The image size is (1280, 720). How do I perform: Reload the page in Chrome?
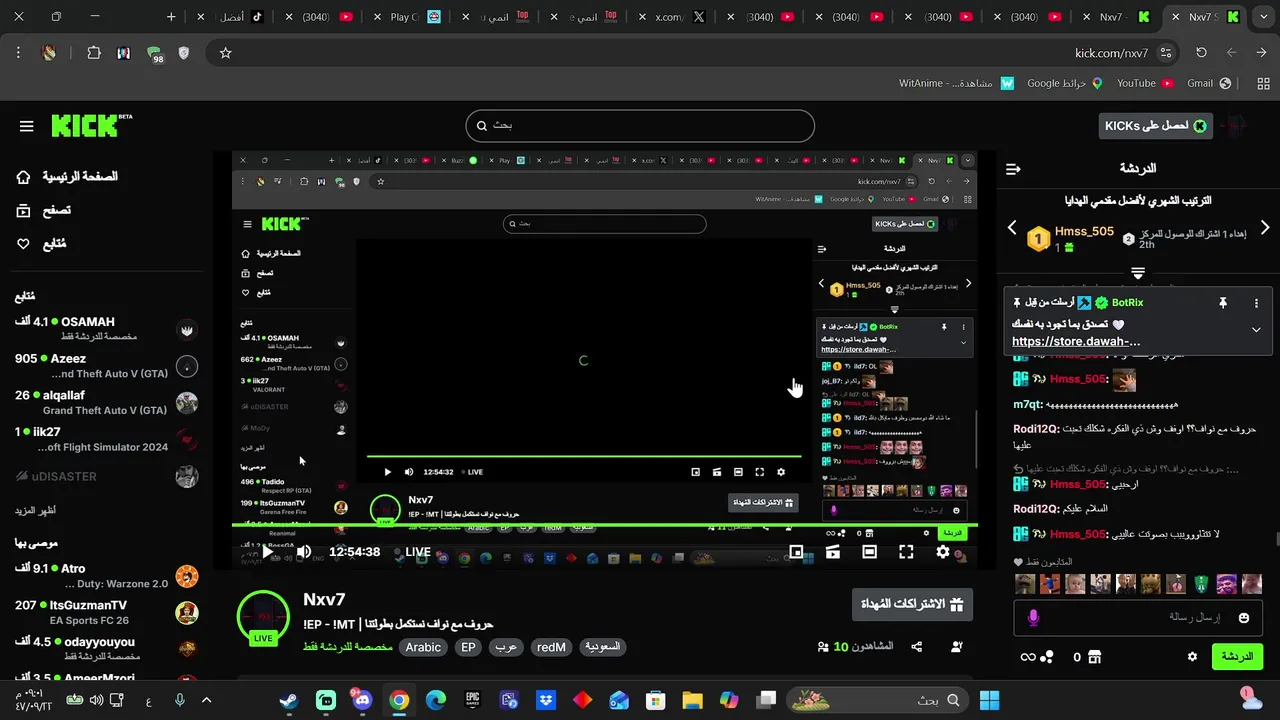click(x=1201, y=53)
